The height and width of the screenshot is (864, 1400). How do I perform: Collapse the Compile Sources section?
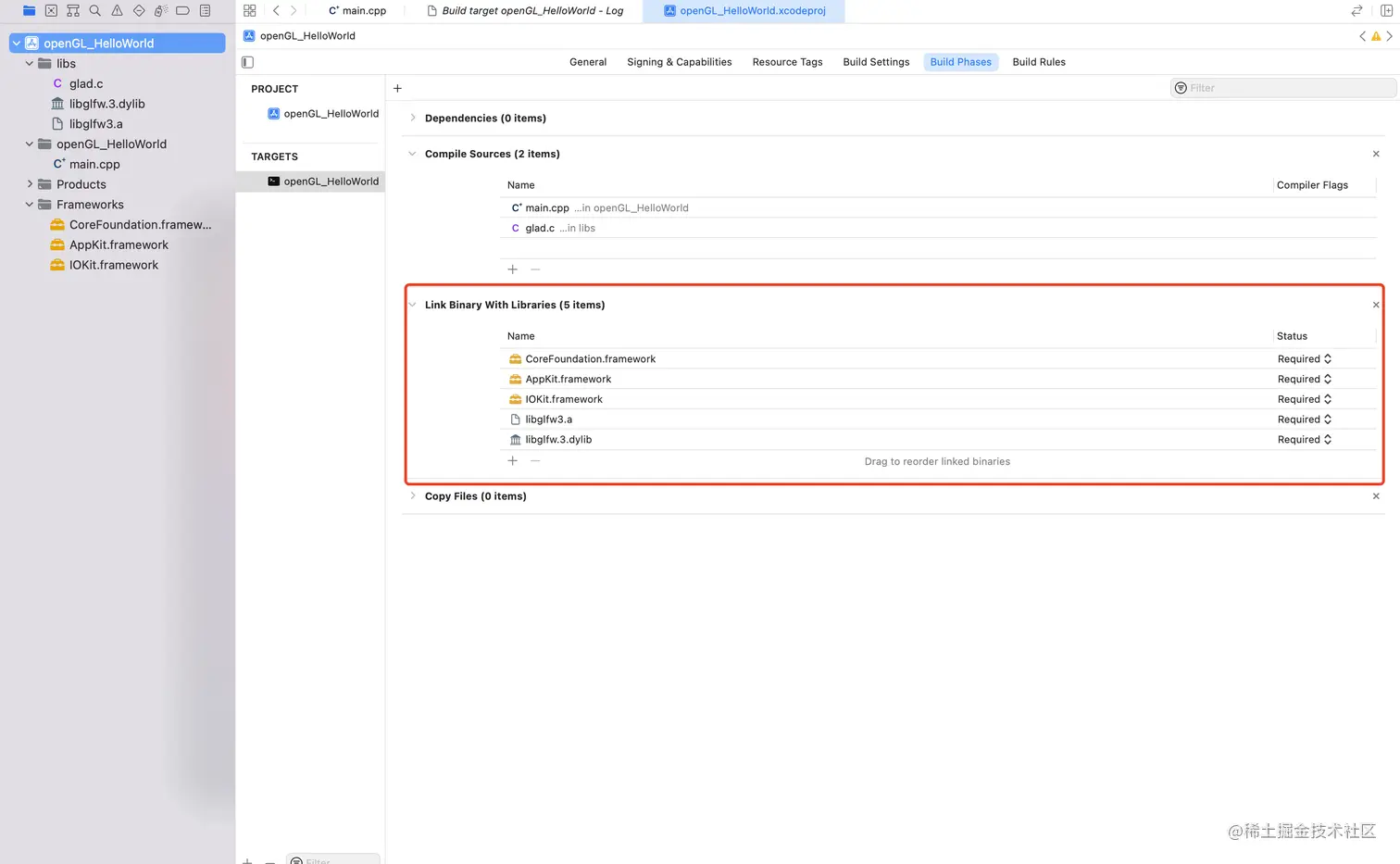coord(413,154)
